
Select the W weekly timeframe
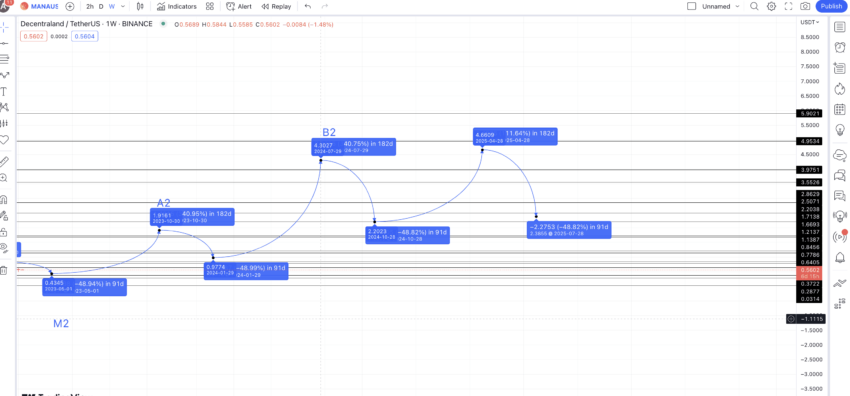(112, 7)
